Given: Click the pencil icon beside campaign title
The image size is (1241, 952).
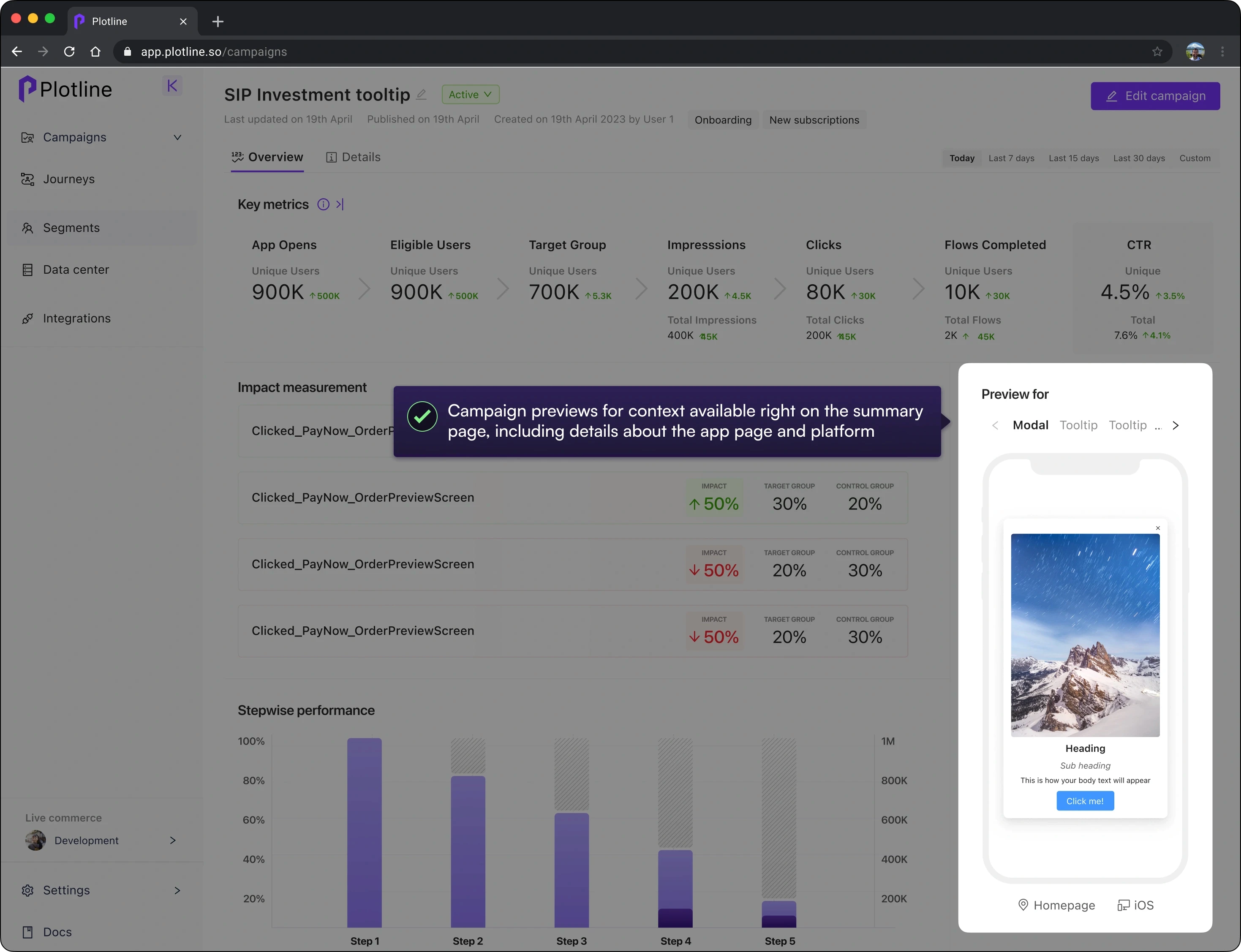Looking at the screenshot, I should click(421, 95).
